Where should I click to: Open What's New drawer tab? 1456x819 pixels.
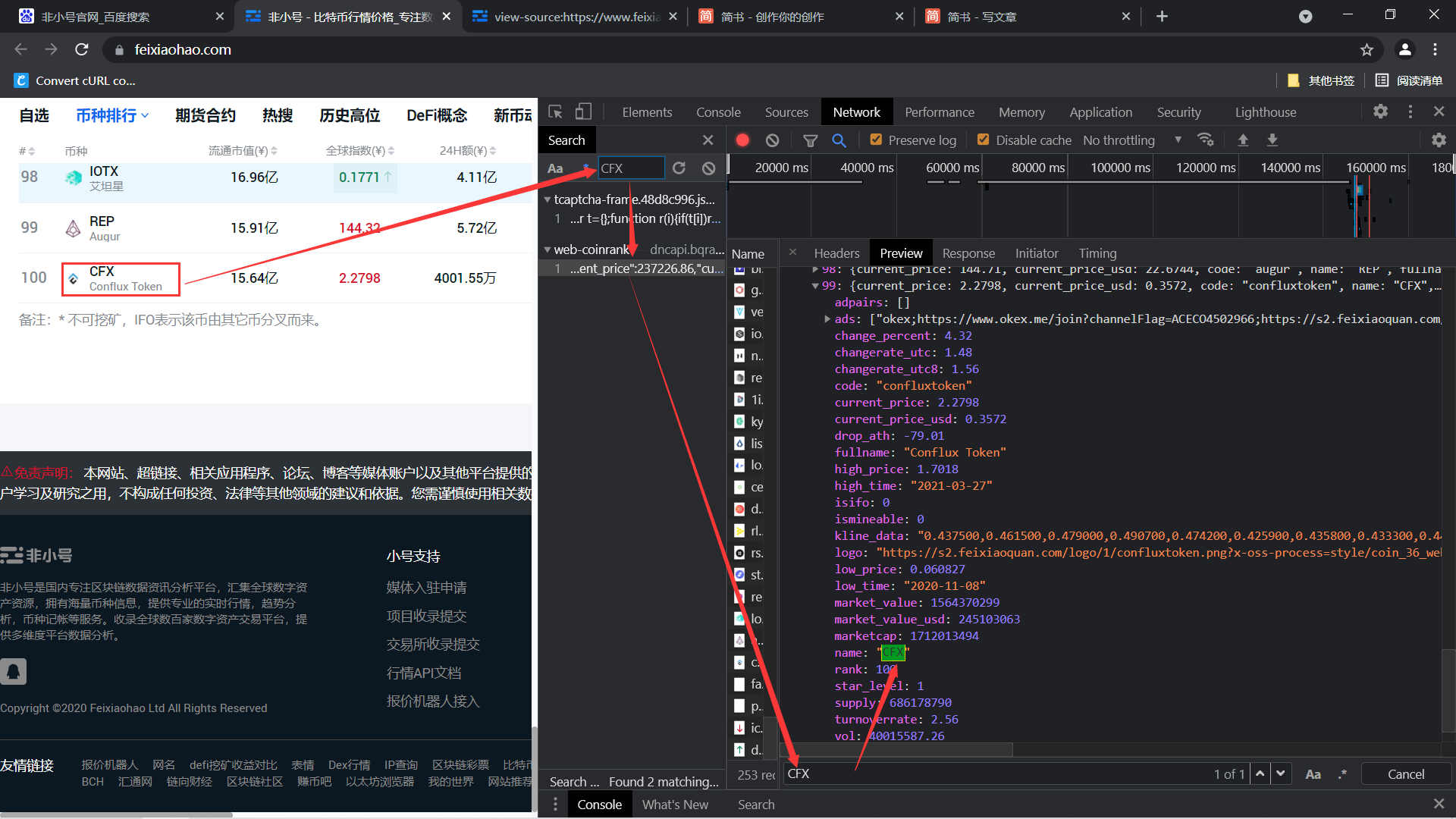point(675,805)
